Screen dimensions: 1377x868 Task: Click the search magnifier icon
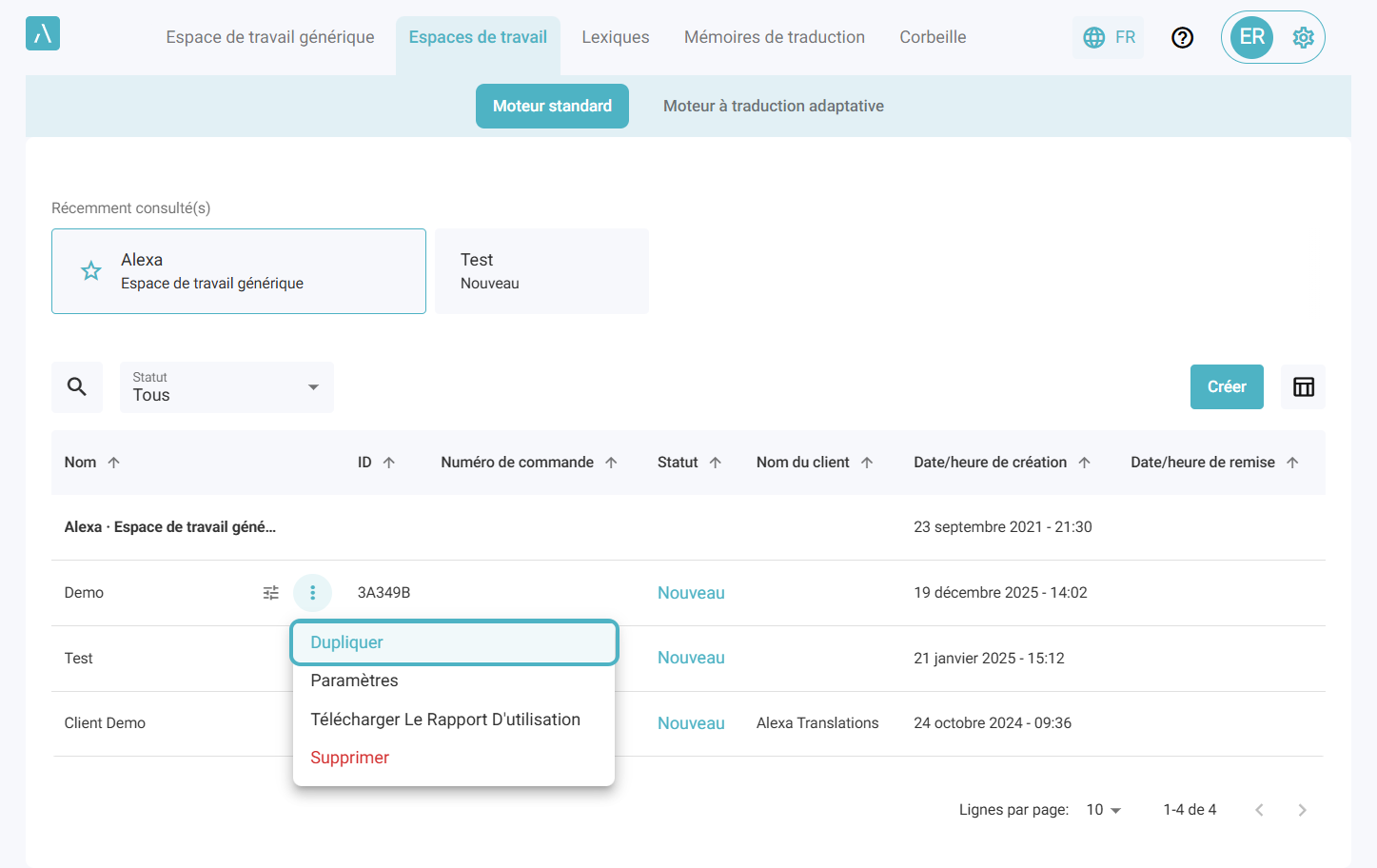[x=77, y=386]
